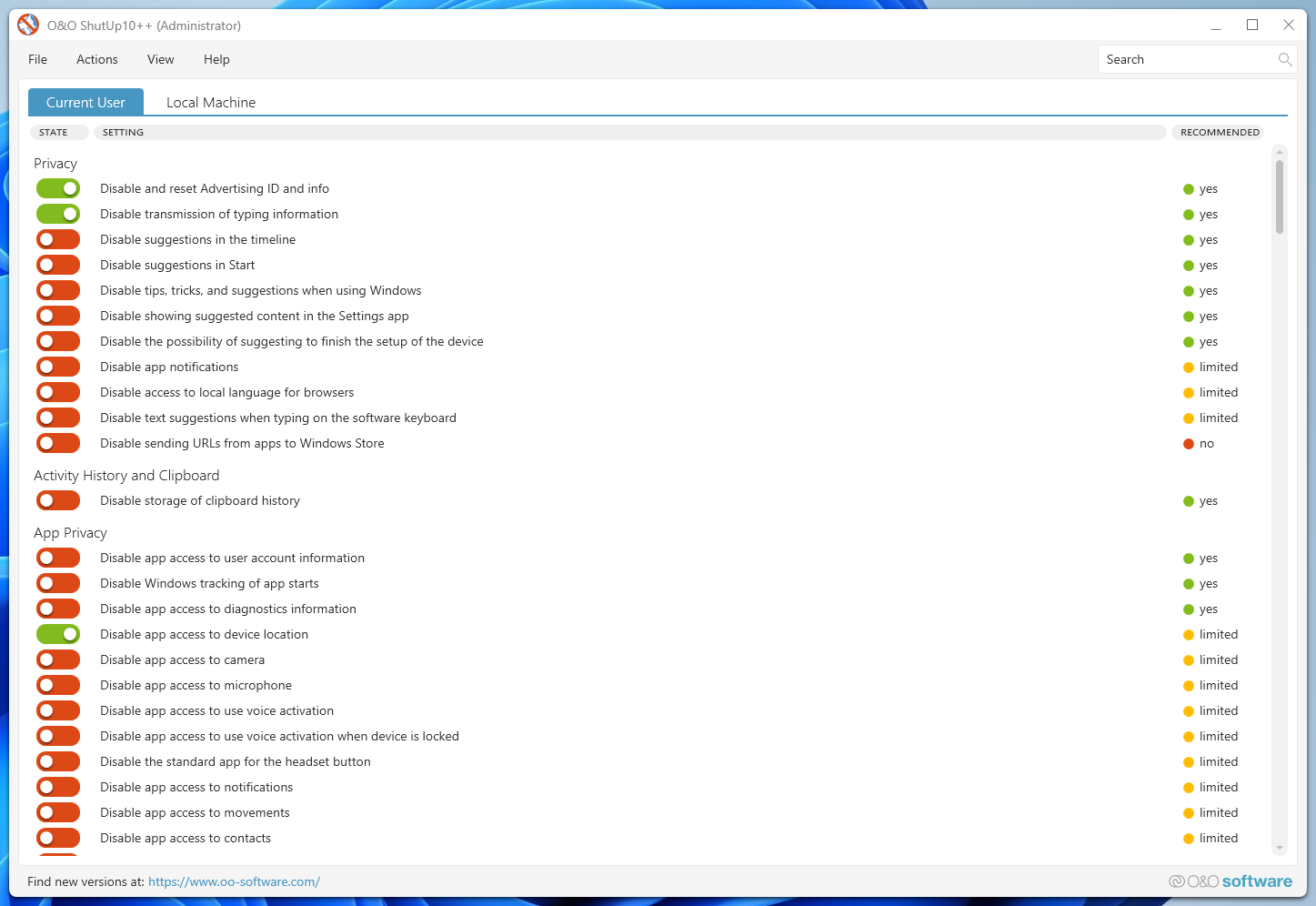Open the Help menu
The width and height of the screenshot is (1316, 906).
pos(216,59)
